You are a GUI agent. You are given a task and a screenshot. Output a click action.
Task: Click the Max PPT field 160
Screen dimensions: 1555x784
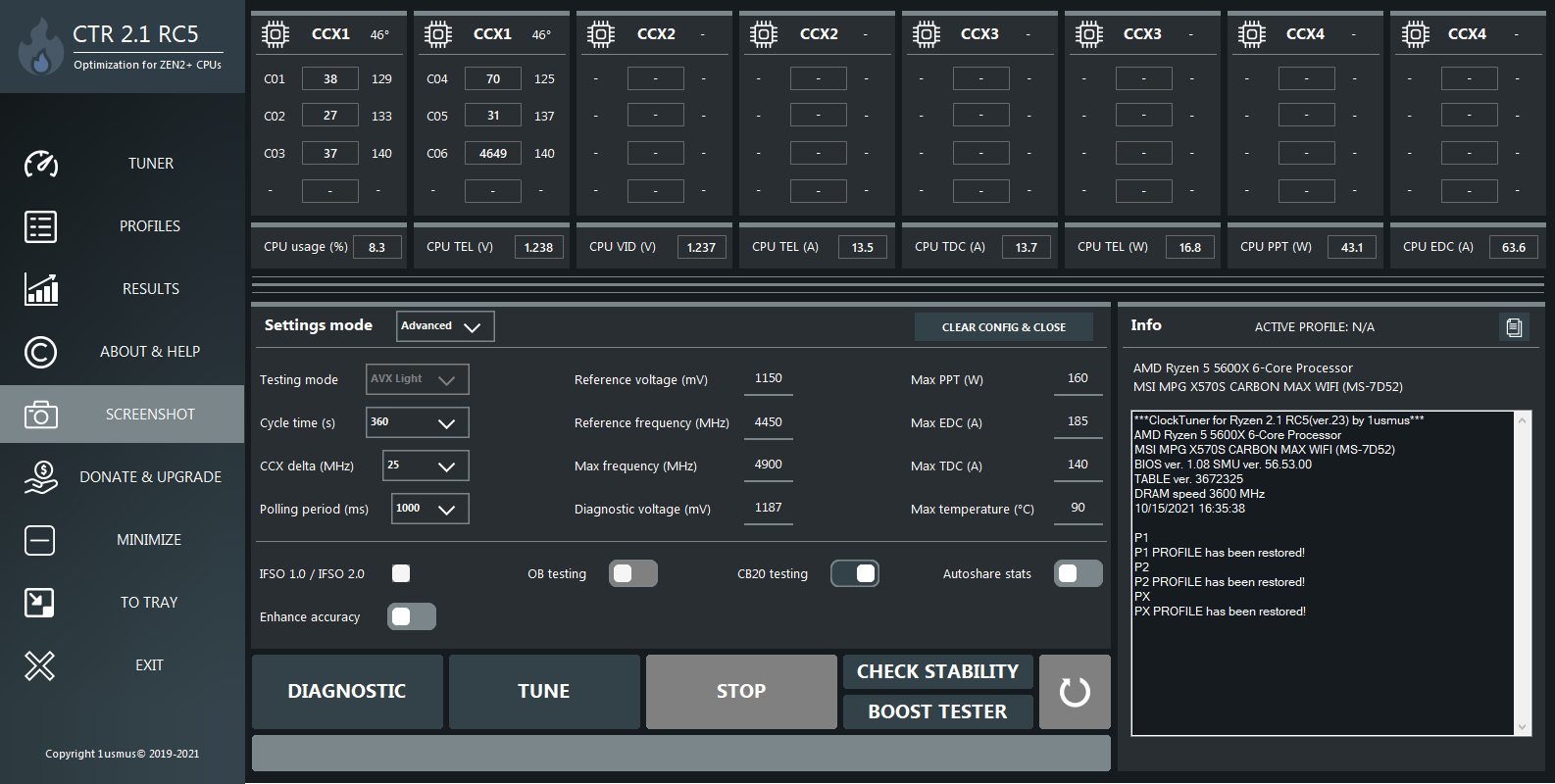[1078, 379]
